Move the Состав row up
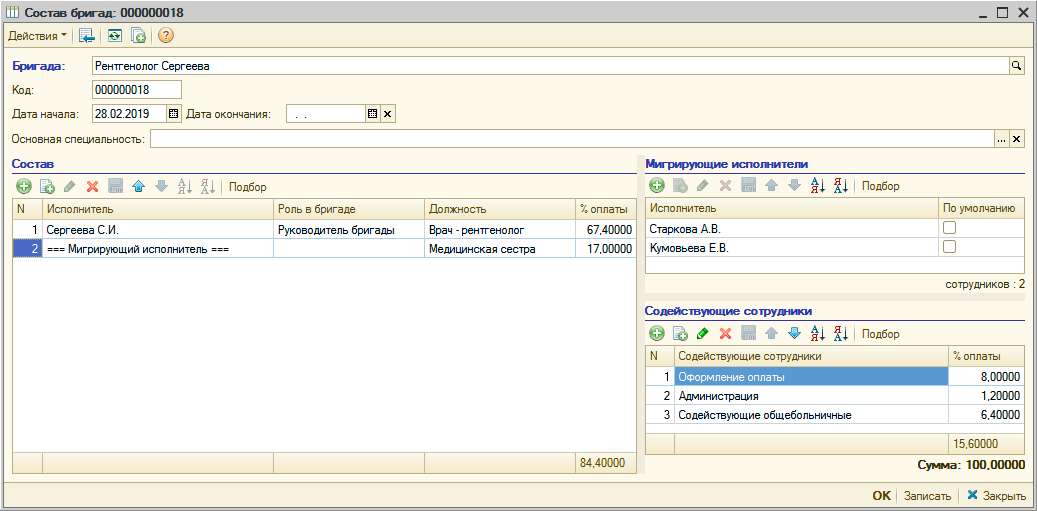The image size is (1037, 511). click(x=138, y=187)
